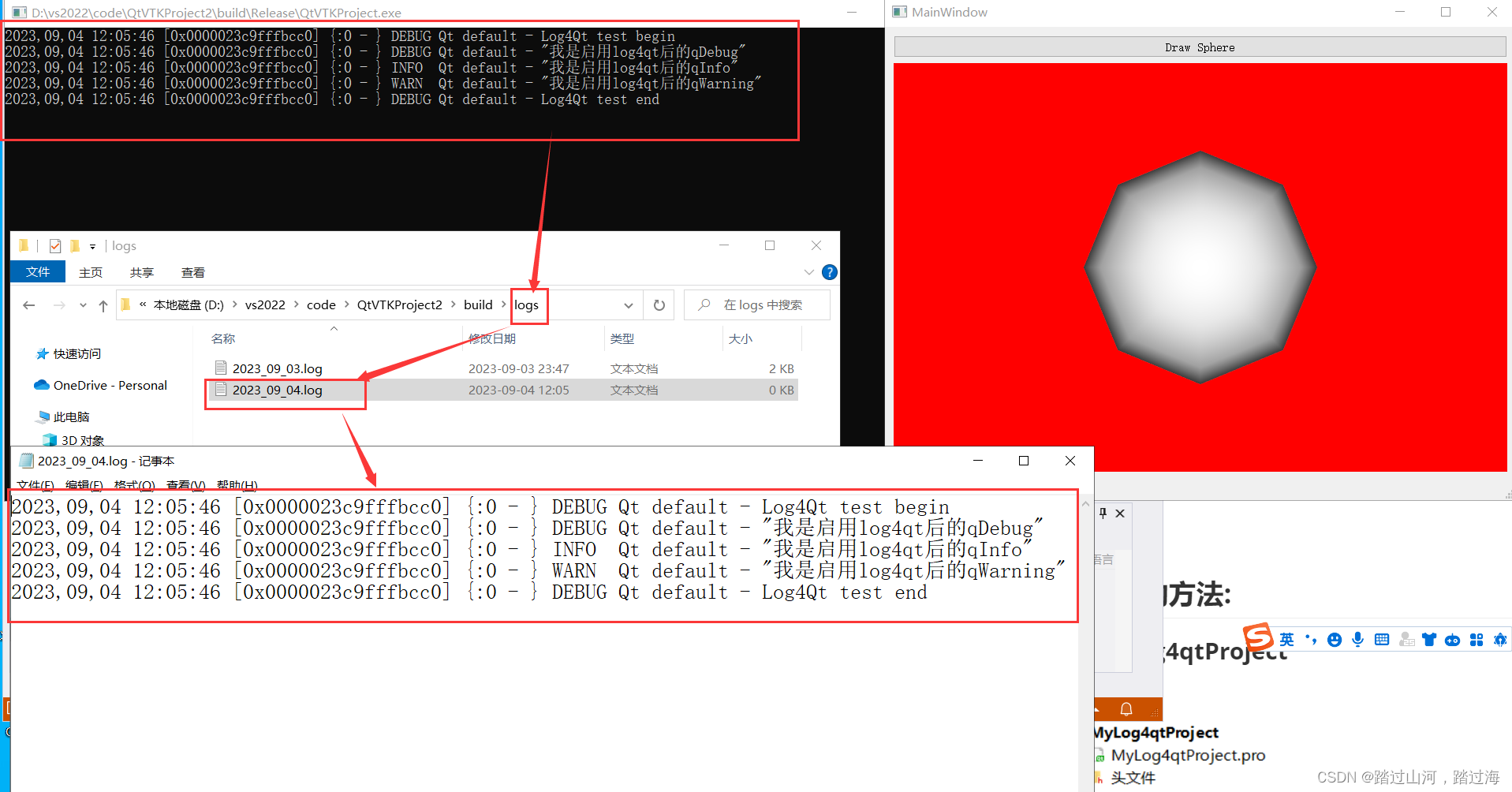The width and height of the screenshot is (1512, 792).
Task: Open the Sogou emoji smiley icon
Action: [x=1335, y=640]
